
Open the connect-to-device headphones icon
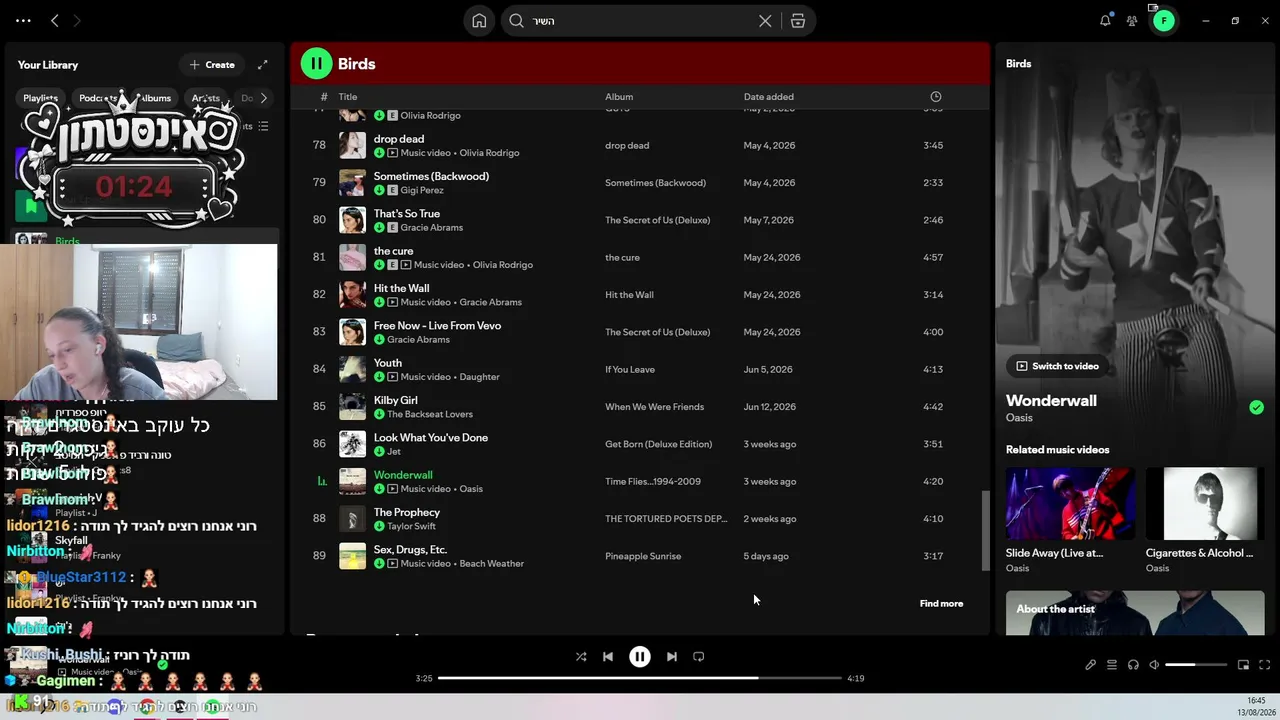click(x=1133, y=665)
